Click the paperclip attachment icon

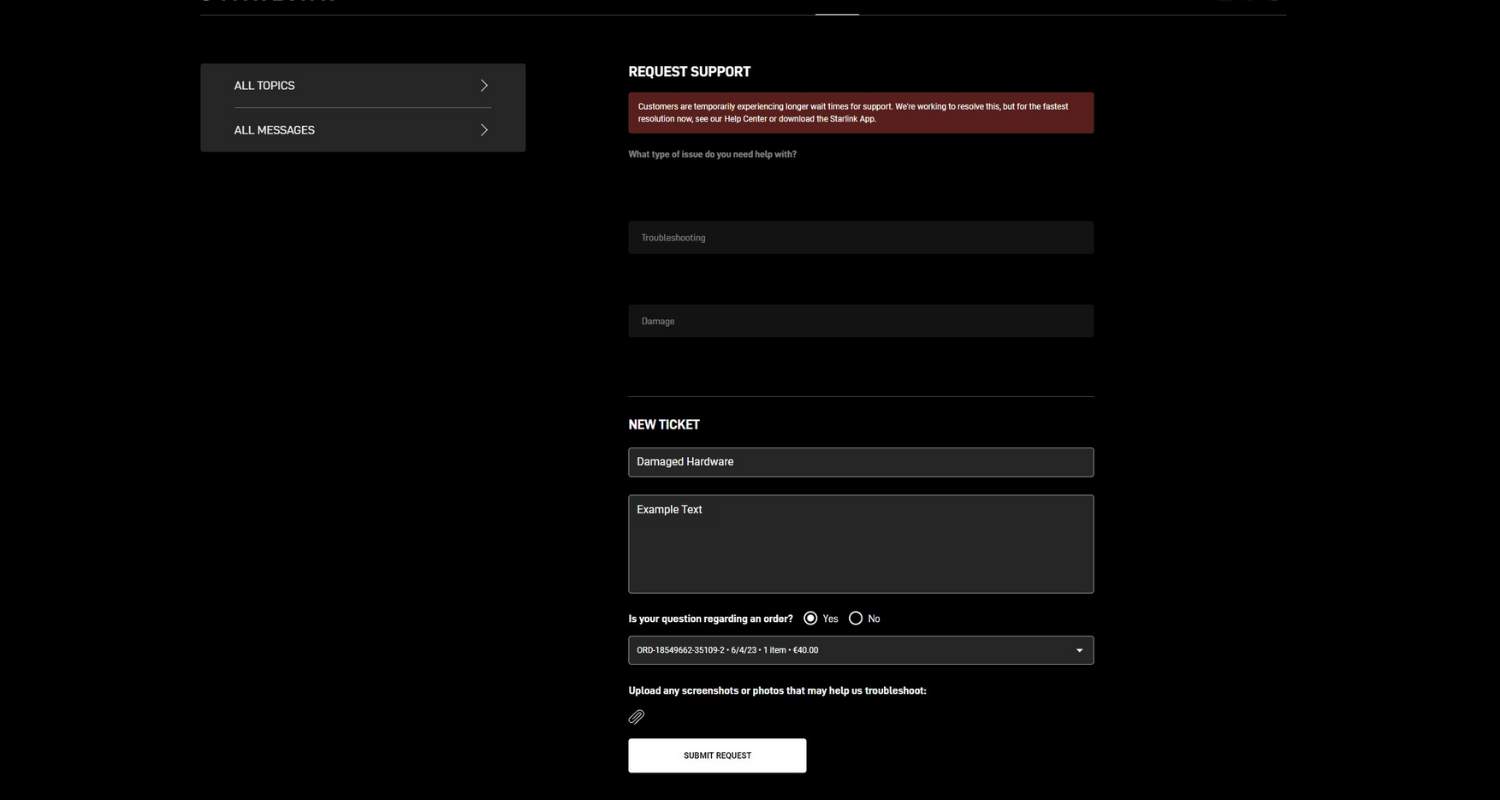pos(636,717)
